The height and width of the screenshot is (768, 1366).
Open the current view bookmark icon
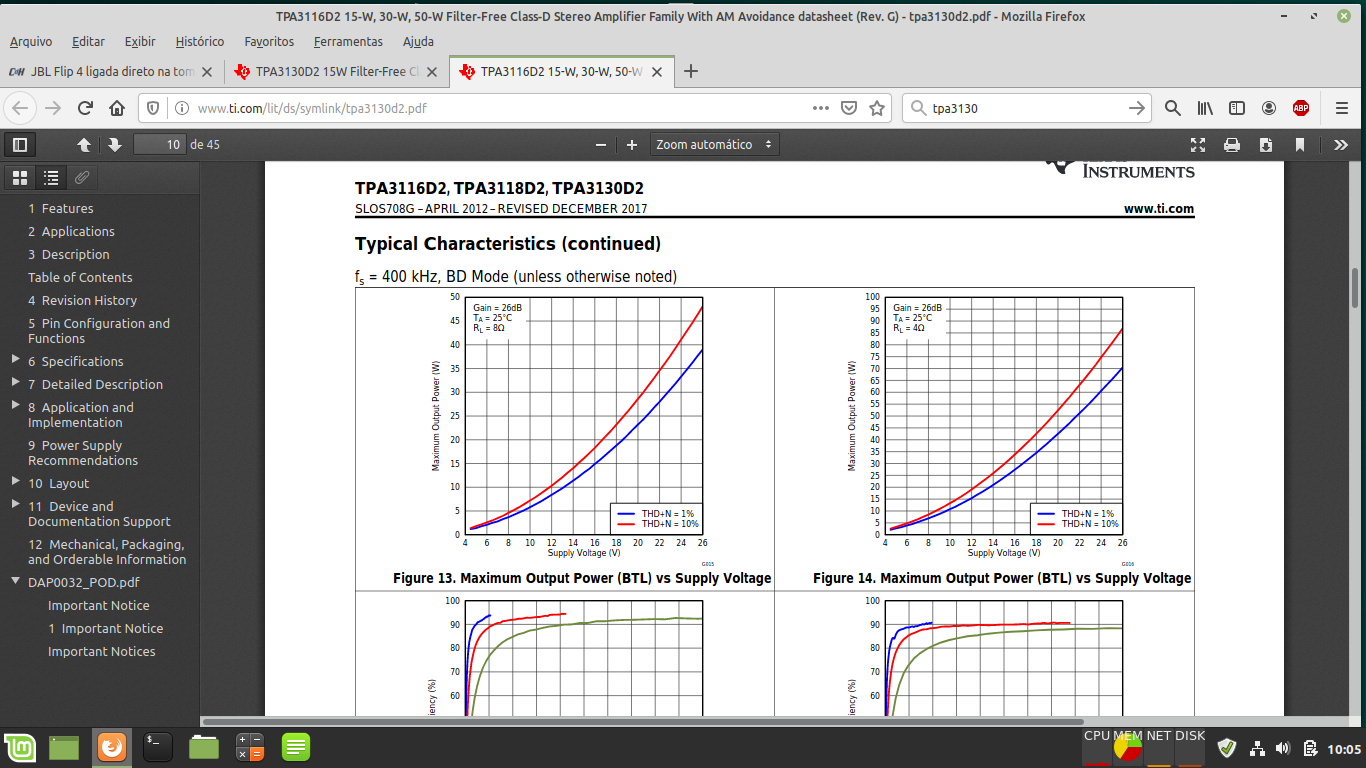point(1300,145)
